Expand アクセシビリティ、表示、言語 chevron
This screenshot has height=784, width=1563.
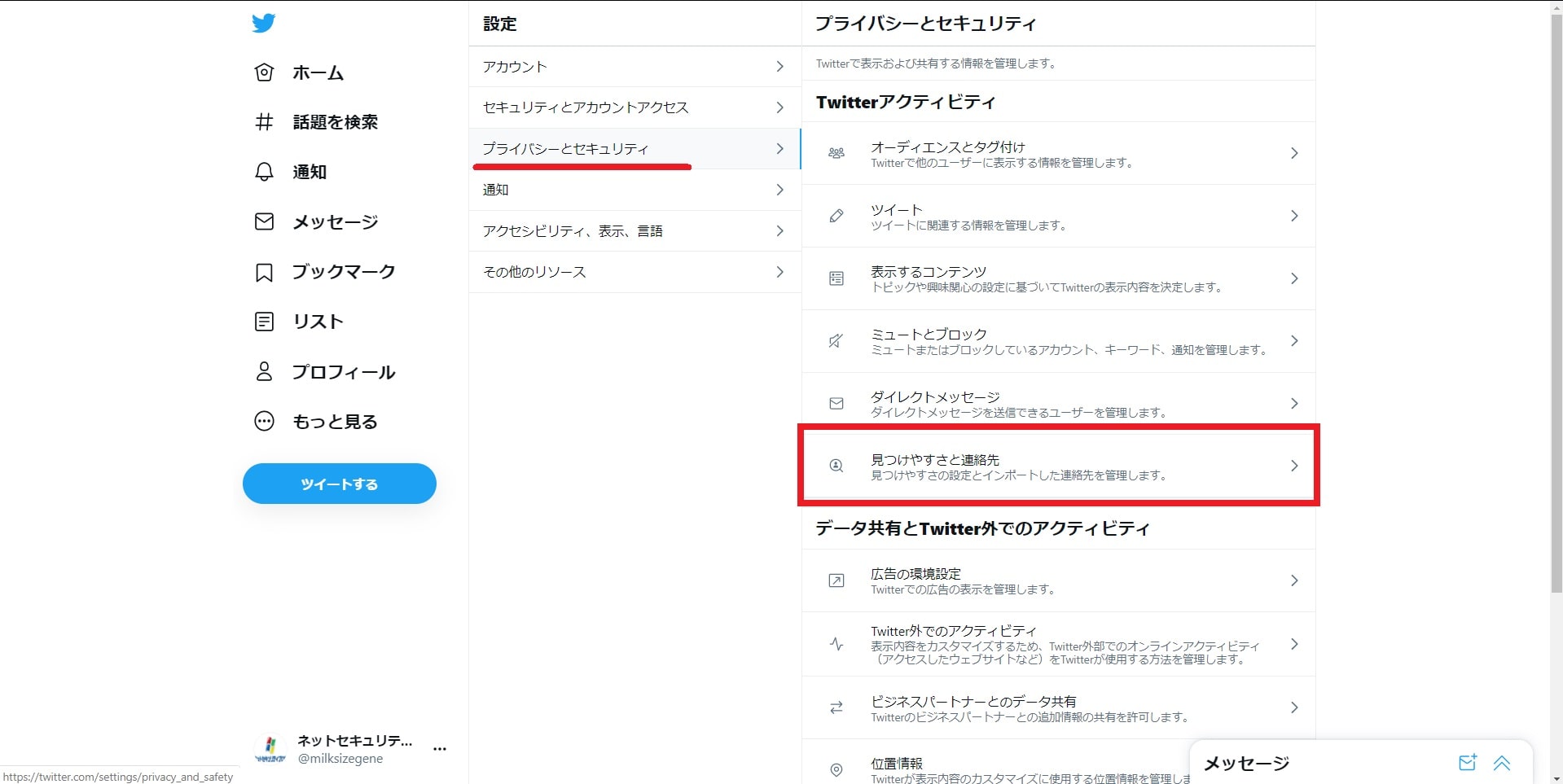point(780,231)
